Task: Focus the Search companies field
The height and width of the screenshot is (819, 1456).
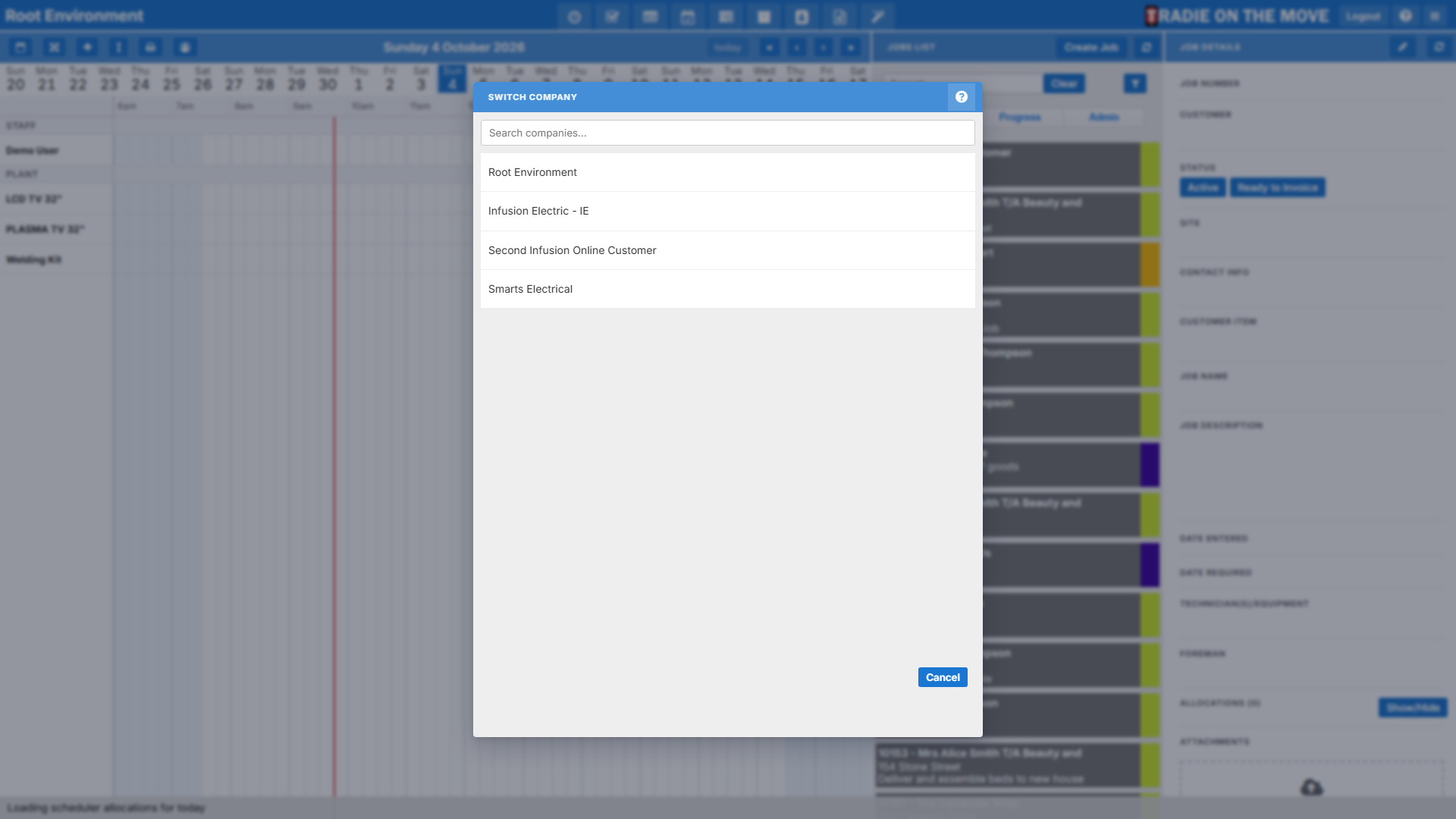Action: coord(727,133)
